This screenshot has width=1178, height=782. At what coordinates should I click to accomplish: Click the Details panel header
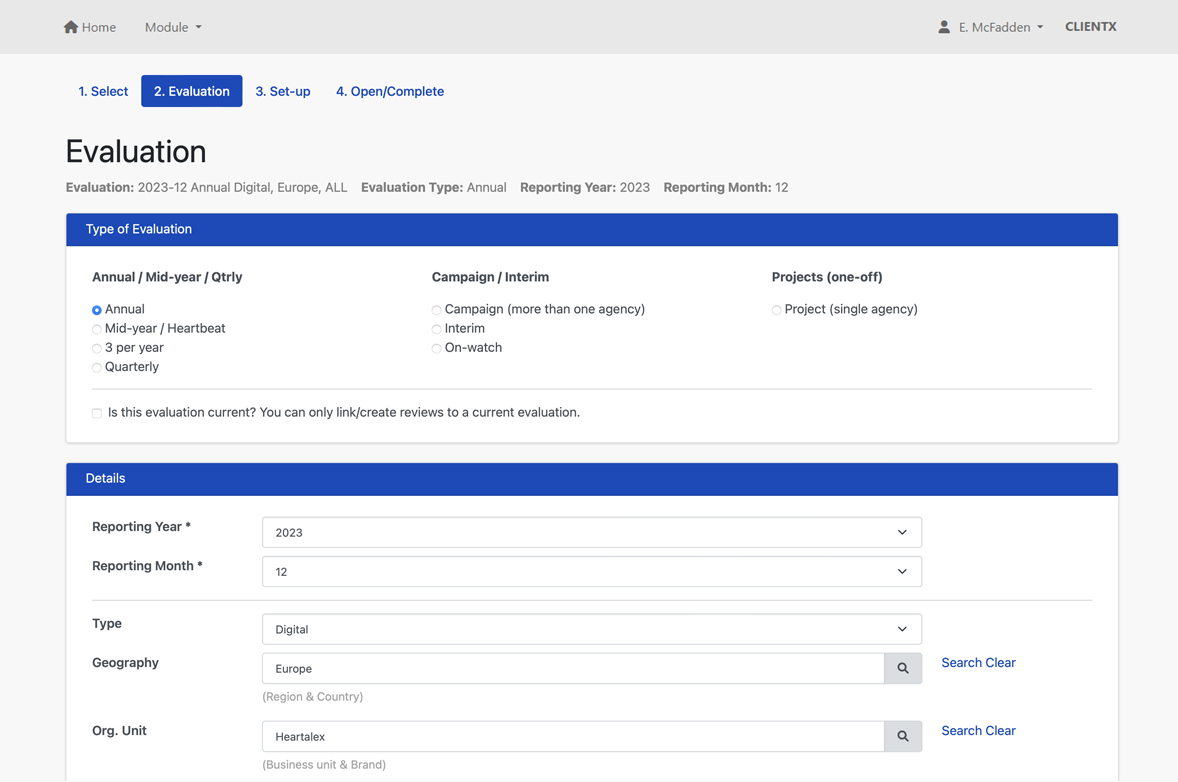click(x=592, y=479)
